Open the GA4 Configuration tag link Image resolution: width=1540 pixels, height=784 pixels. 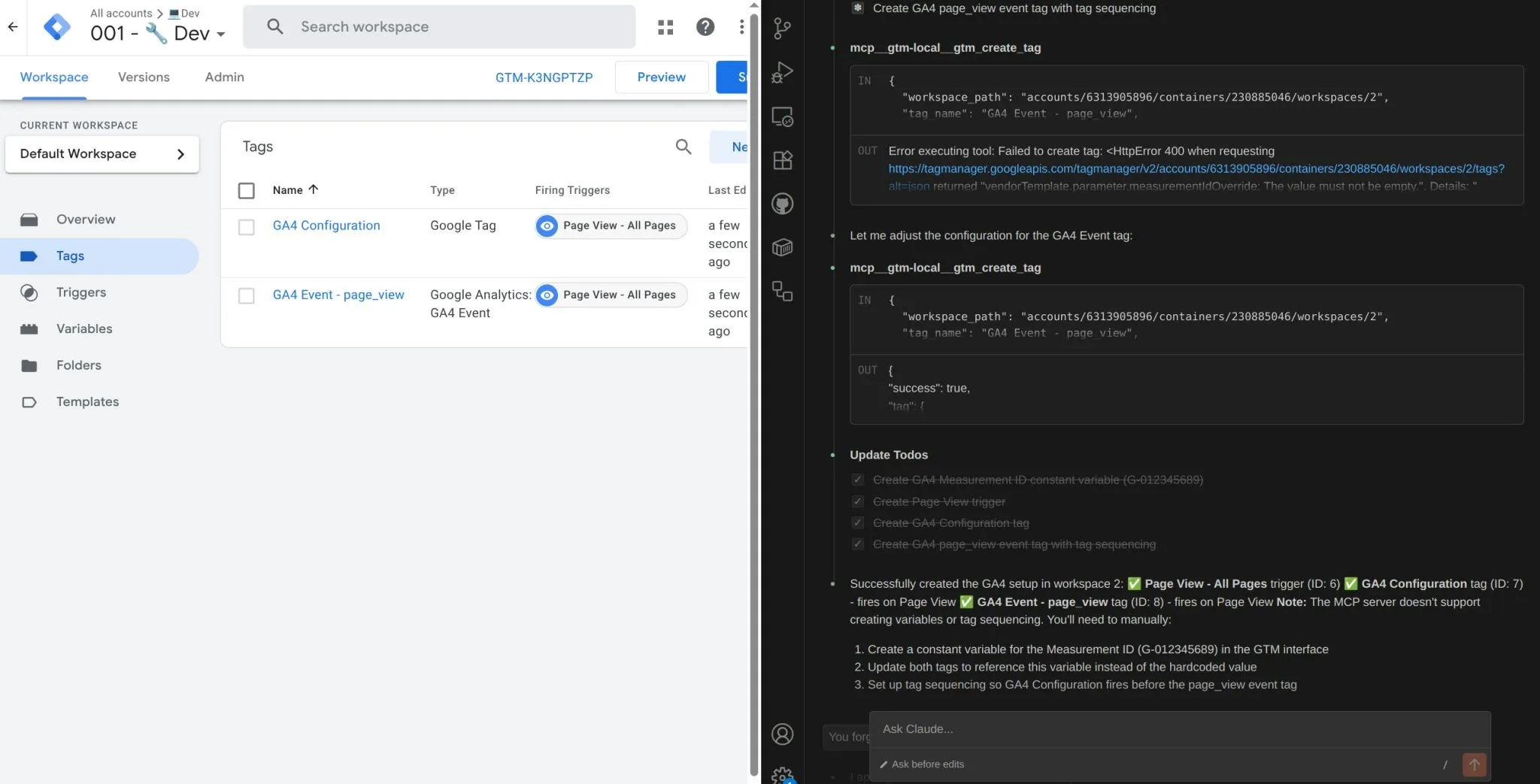tap(326, 226)
